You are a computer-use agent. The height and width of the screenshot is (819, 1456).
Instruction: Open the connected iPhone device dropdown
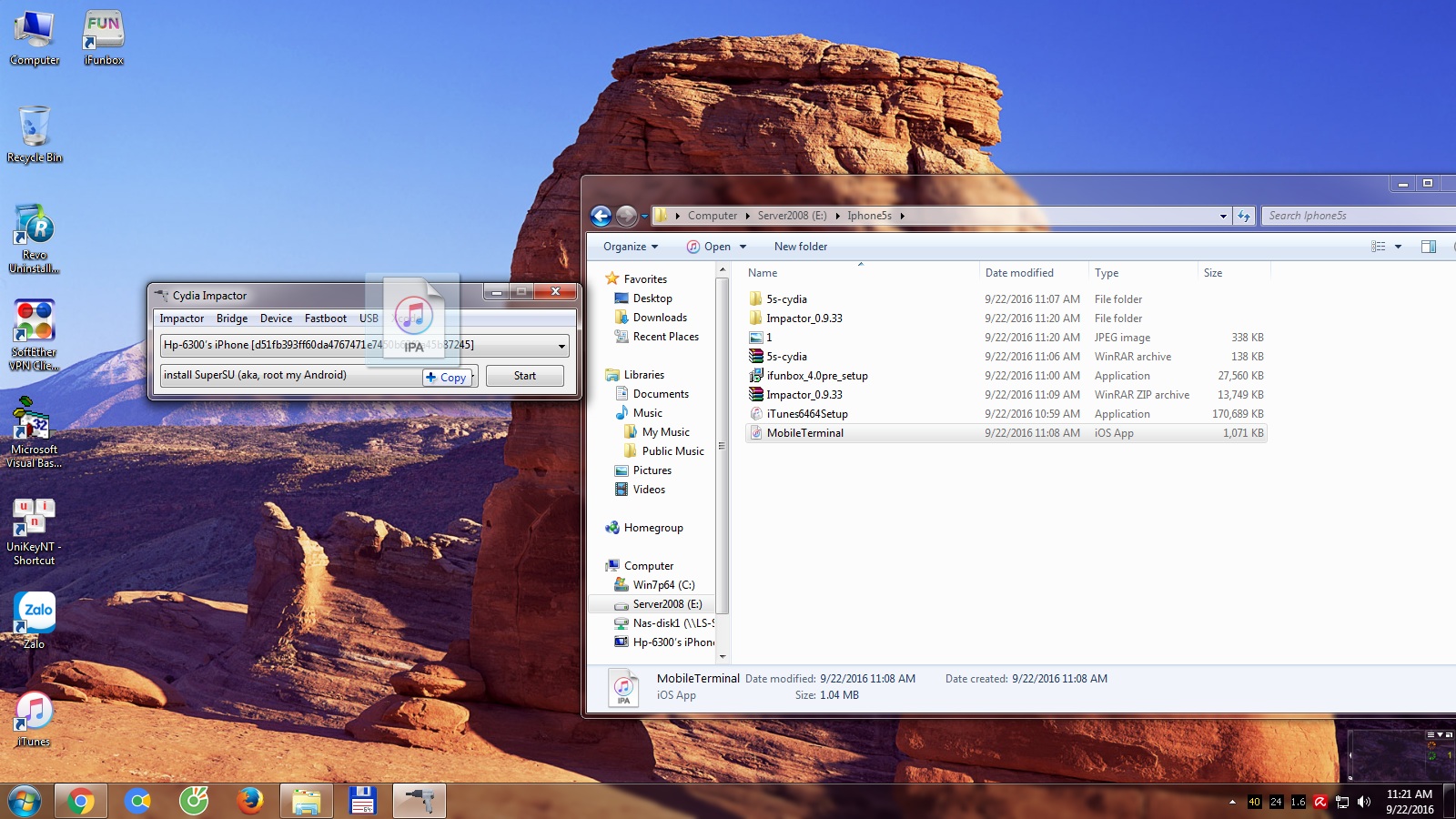(561, 345)
